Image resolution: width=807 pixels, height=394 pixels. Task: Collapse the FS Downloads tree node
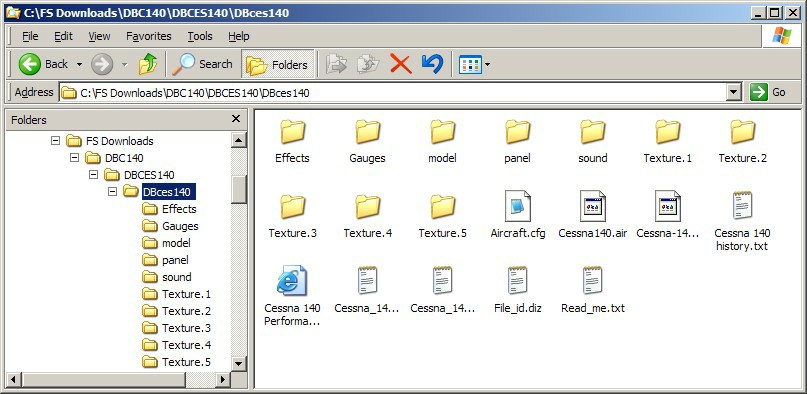[56, 140]
